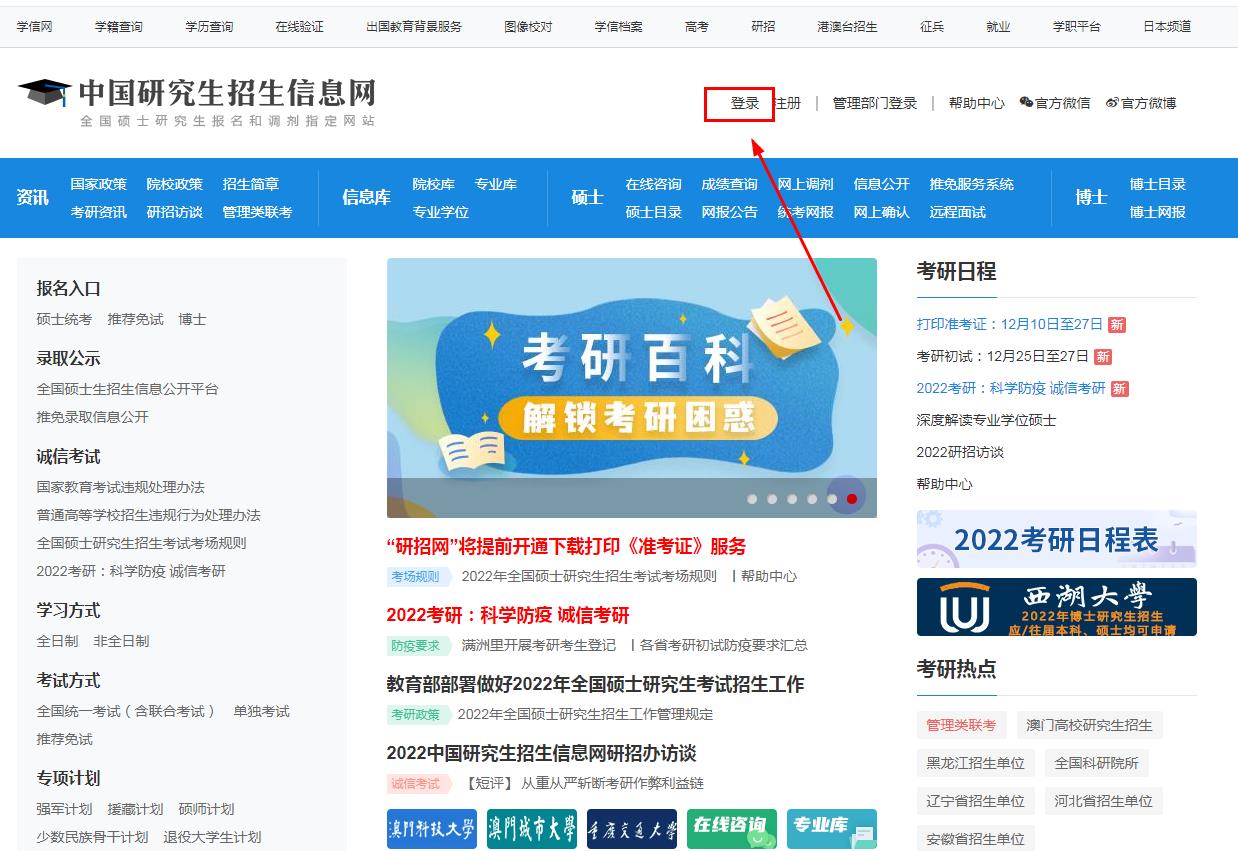Open 推免服务系统 in blue nav
The height and width of the screenshot is (851, 1238).
pyautogui.click(x=972, y=184)
